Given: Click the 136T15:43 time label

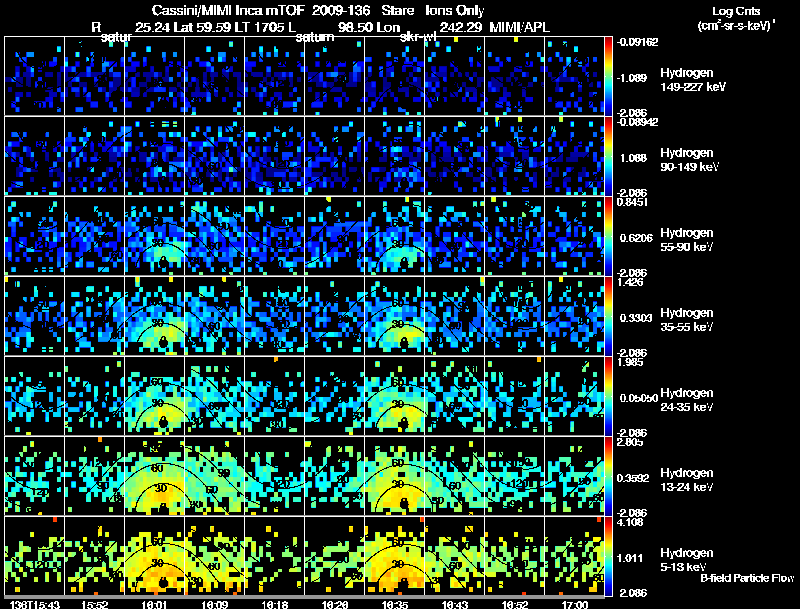Looking at the screenshot, I should [35, 605].
